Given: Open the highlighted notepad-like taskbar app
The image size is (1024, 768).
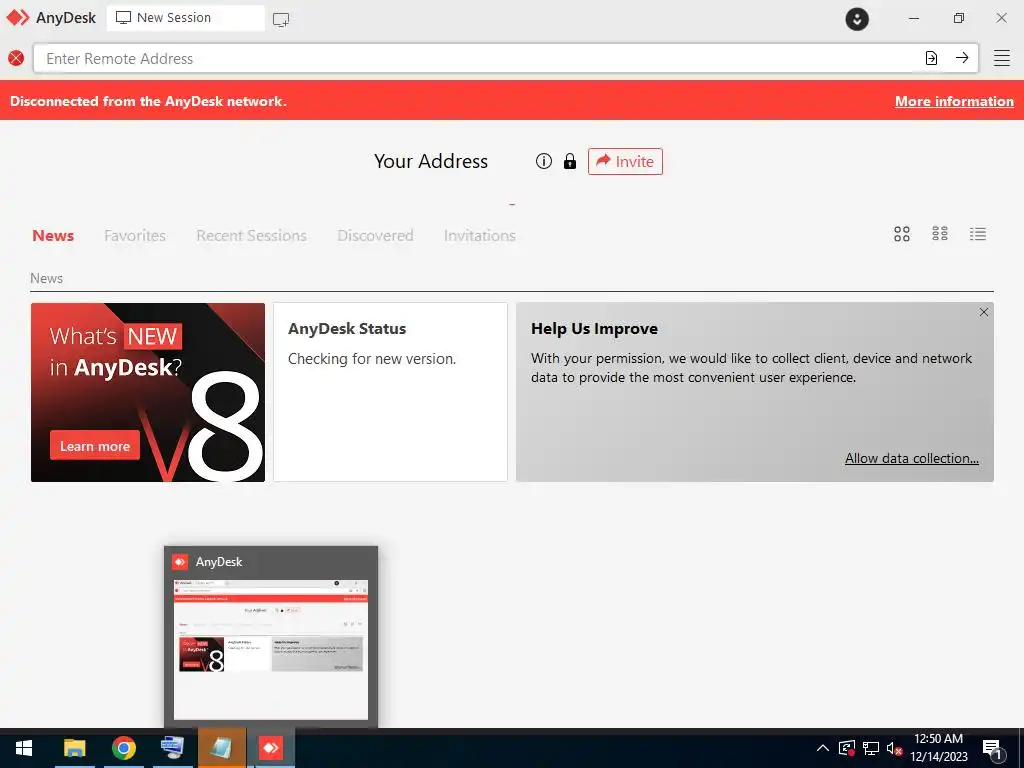Looking at the screenshot, I should point(222,748).
